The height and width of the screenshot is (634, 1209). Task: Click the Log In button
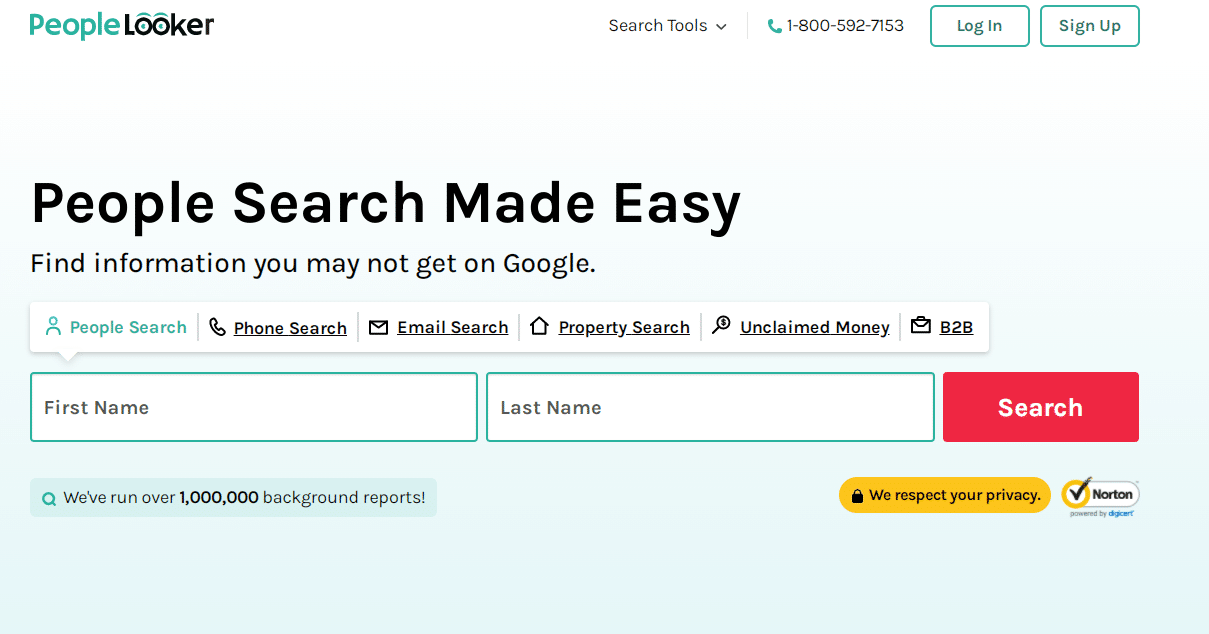pyautogui.click(x=980, y=26)
